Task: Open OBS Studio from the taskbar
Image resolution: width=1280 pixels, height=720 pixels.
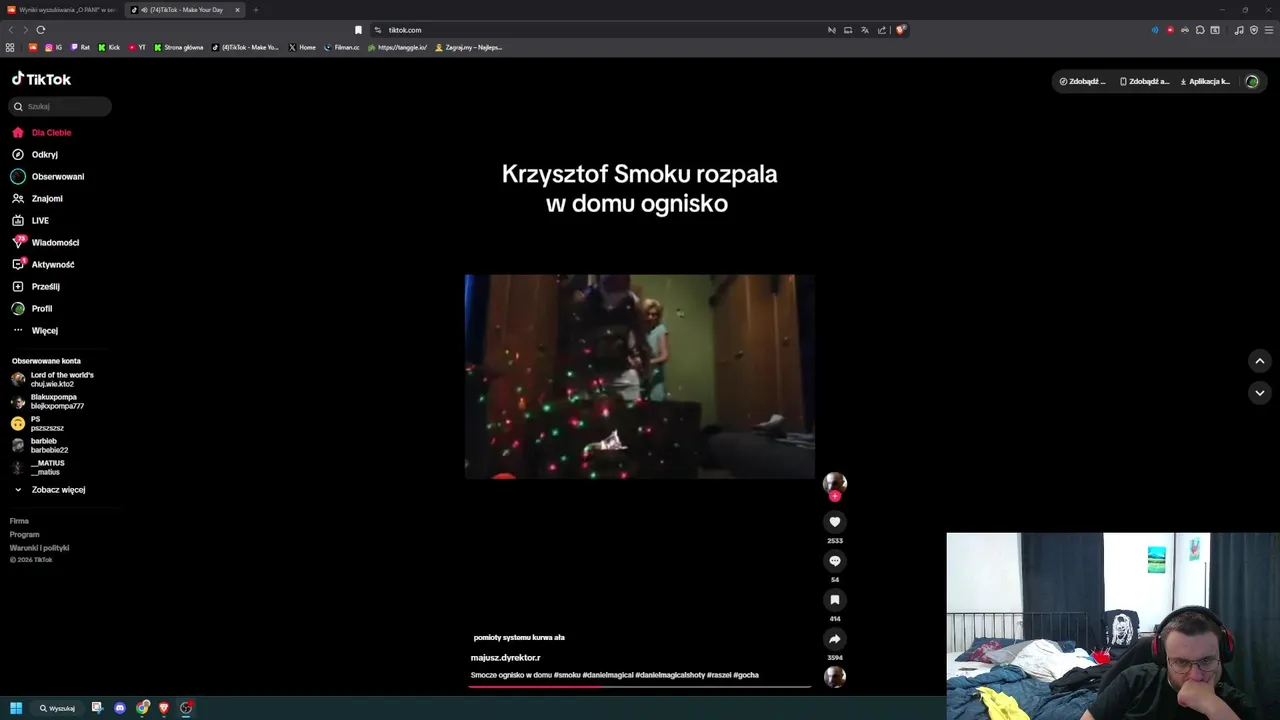Action: 186,708
